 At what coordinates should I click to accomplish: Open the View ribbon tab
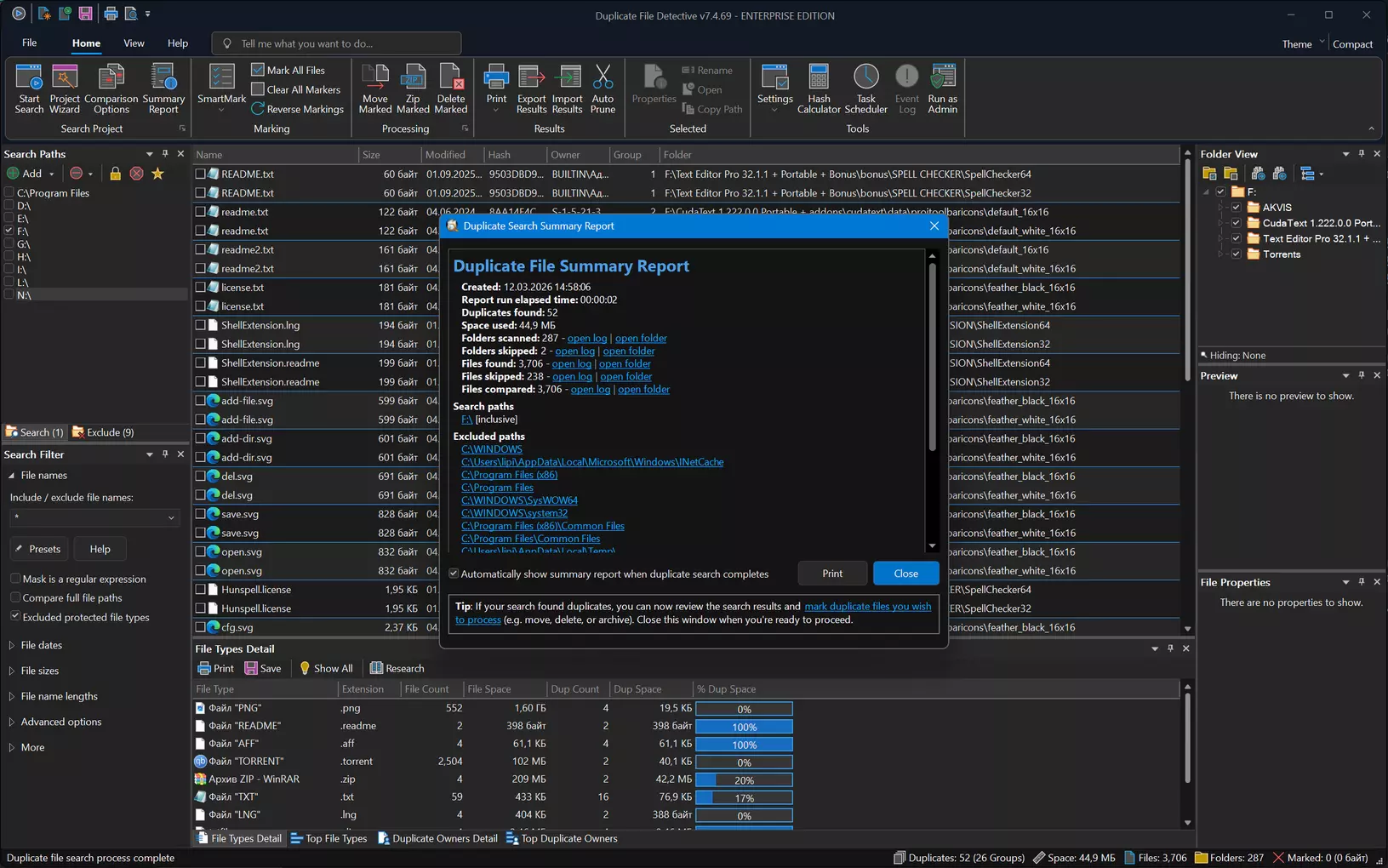[134, 43]
